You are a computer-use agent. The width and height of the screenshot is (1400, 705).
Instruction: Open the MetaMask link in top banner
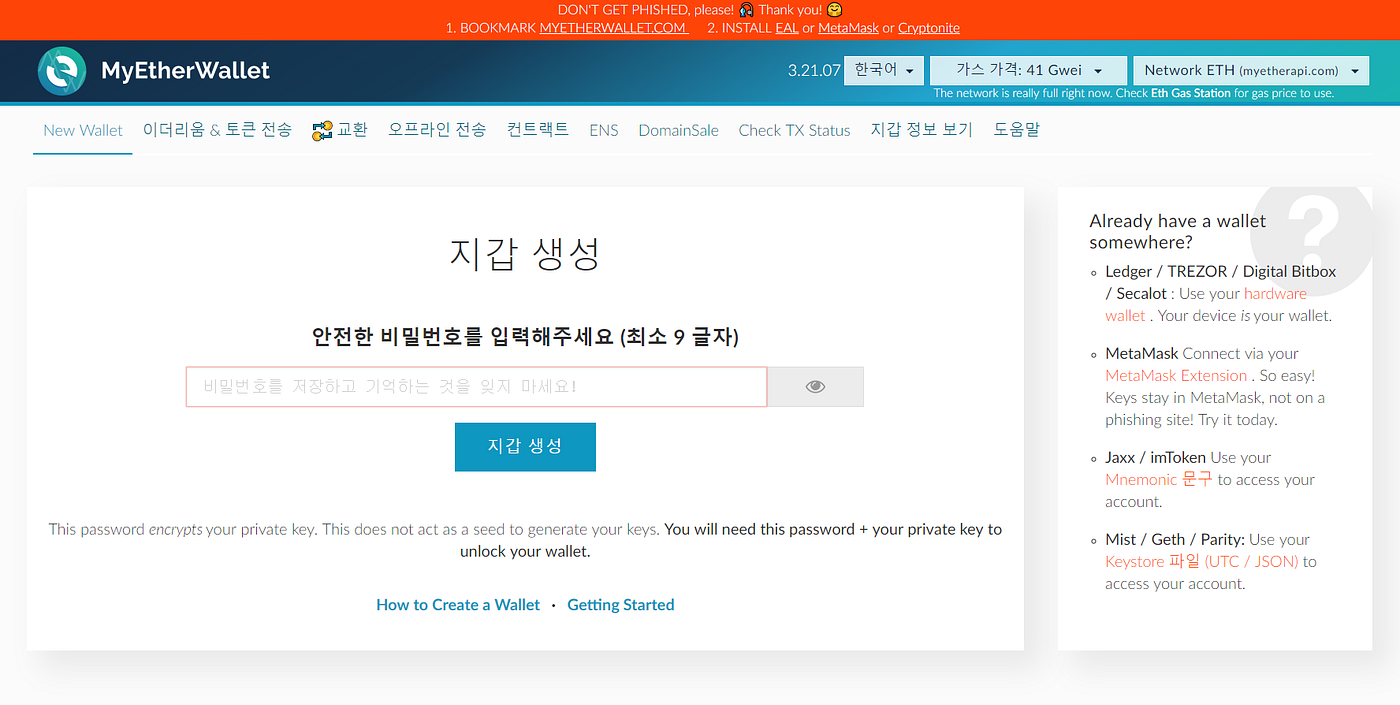848,28
